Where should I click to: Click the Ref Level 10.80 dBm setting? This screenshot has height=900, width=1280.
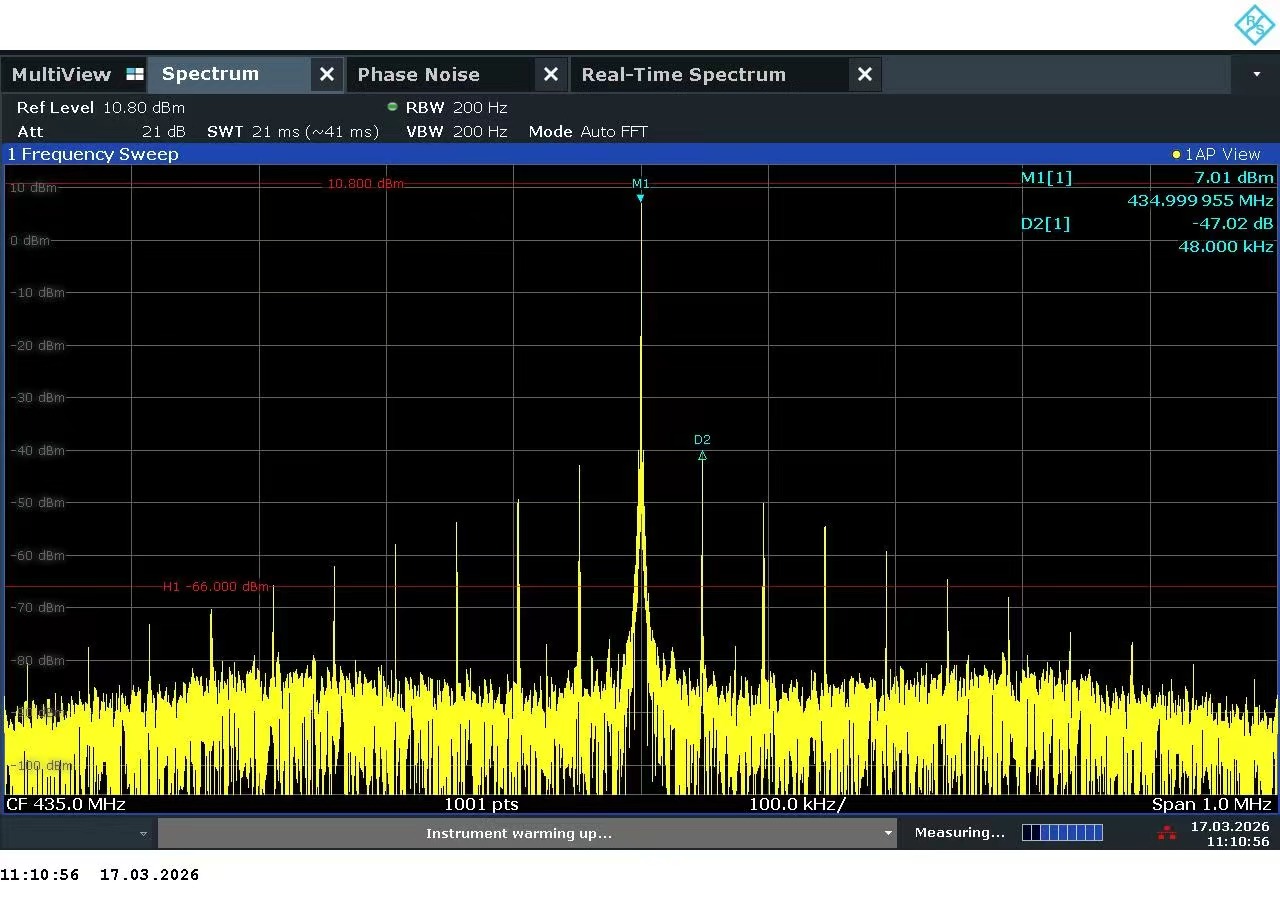[x=100, y=108]
